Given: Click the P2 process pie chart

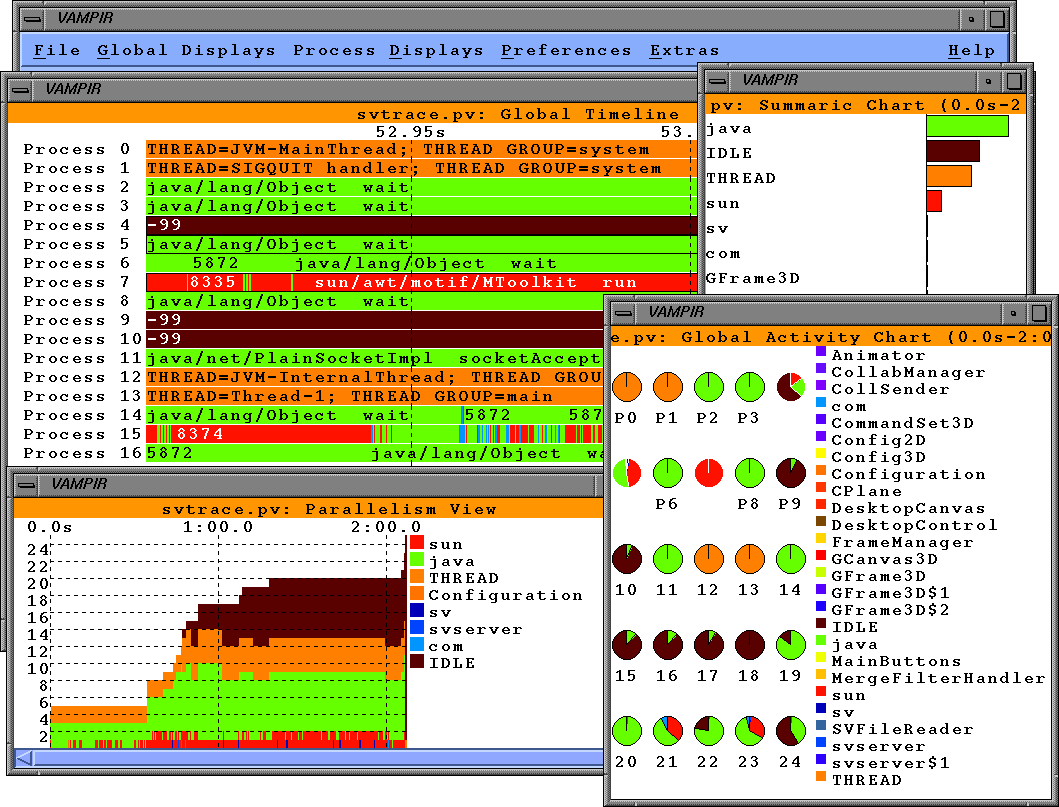Looking at the screenshot, I should coord(708,387).
